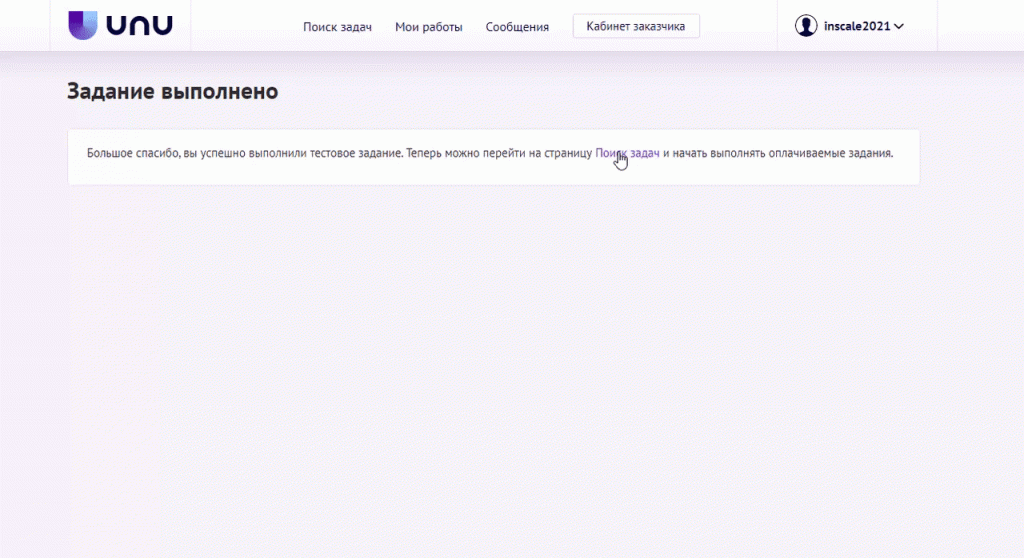Open the Сообщения navigation item
Viewport: 1024px width, 558px height.
[x=517, y=27]
